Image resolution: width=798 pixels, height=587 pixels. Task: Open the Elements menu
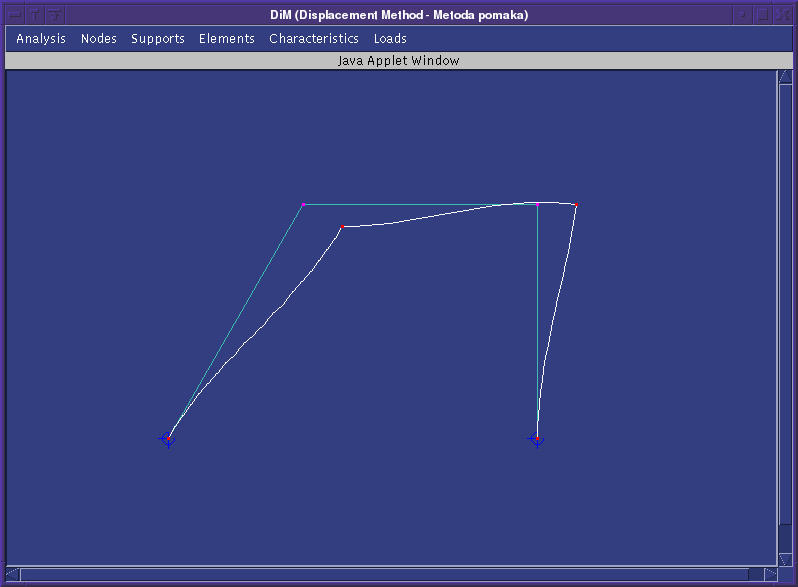[226, 39]
